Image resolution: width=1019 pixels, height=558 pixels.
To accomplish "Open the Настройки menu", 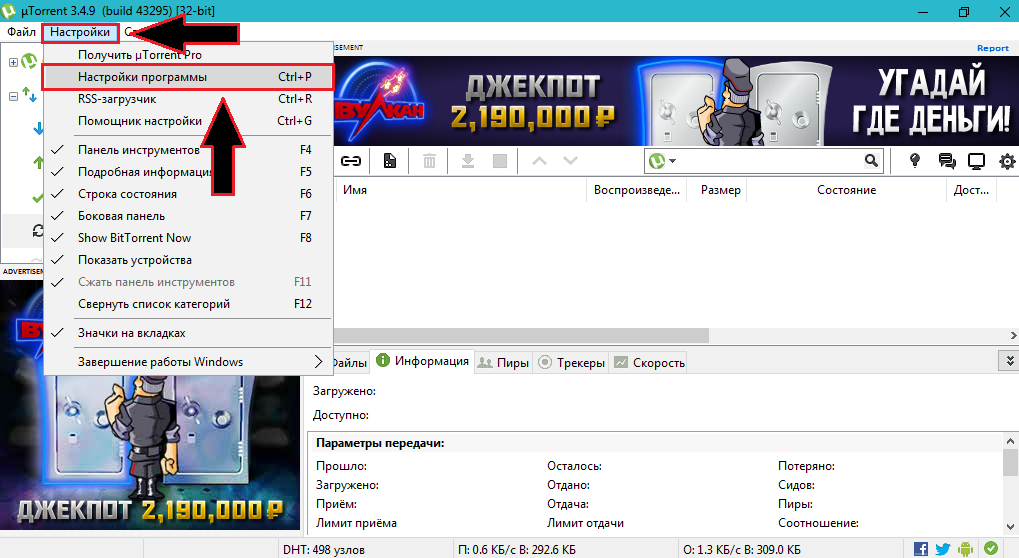I will tap(80, 32).
